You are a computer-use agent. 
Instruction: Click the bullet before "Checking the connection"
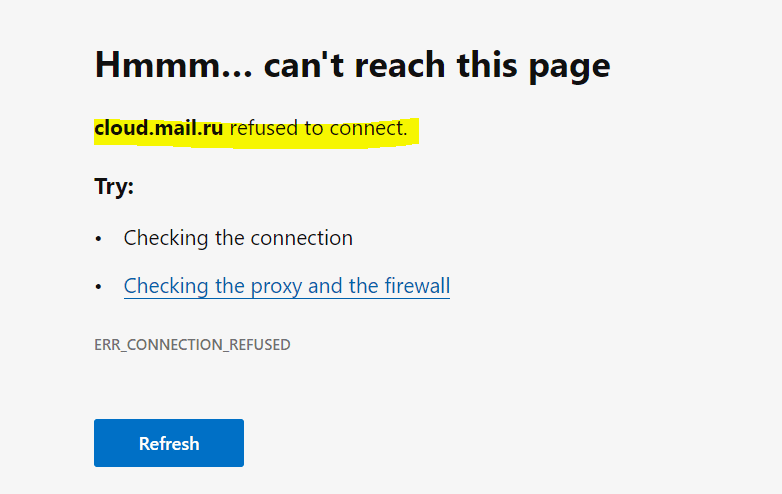(99, 239)
